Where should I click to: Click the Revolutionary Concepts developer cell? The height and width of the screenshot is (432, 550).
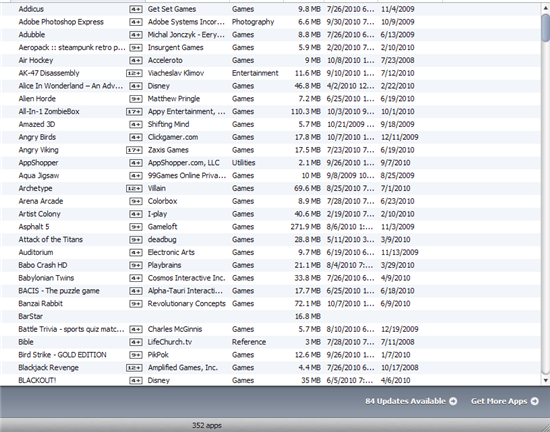coord(187,303)
